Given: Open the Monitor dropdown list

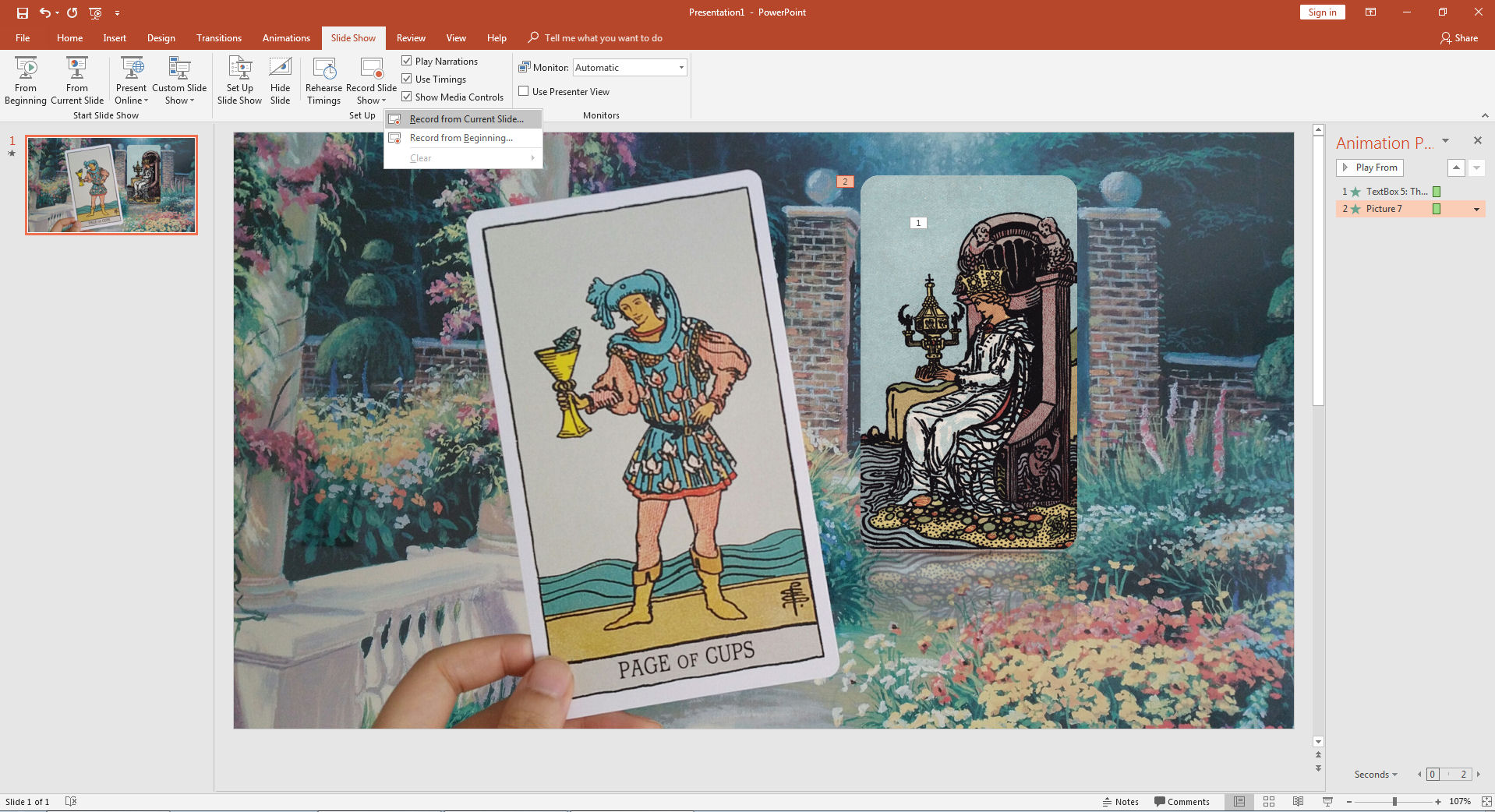Looking at the screenshot, I should click(681, 68).
